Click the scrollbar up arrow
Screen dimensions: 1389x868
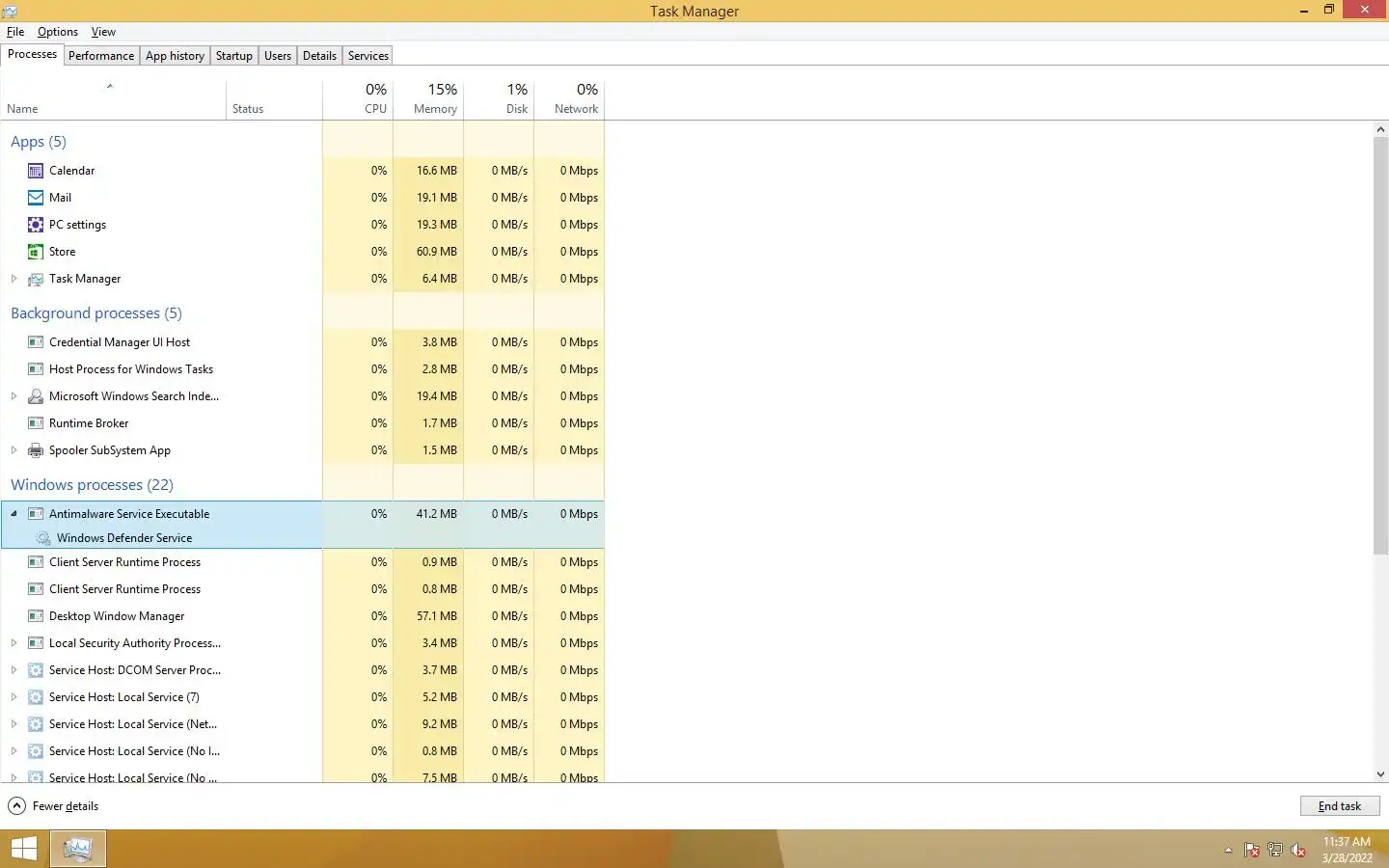(x=1380, y=129)
